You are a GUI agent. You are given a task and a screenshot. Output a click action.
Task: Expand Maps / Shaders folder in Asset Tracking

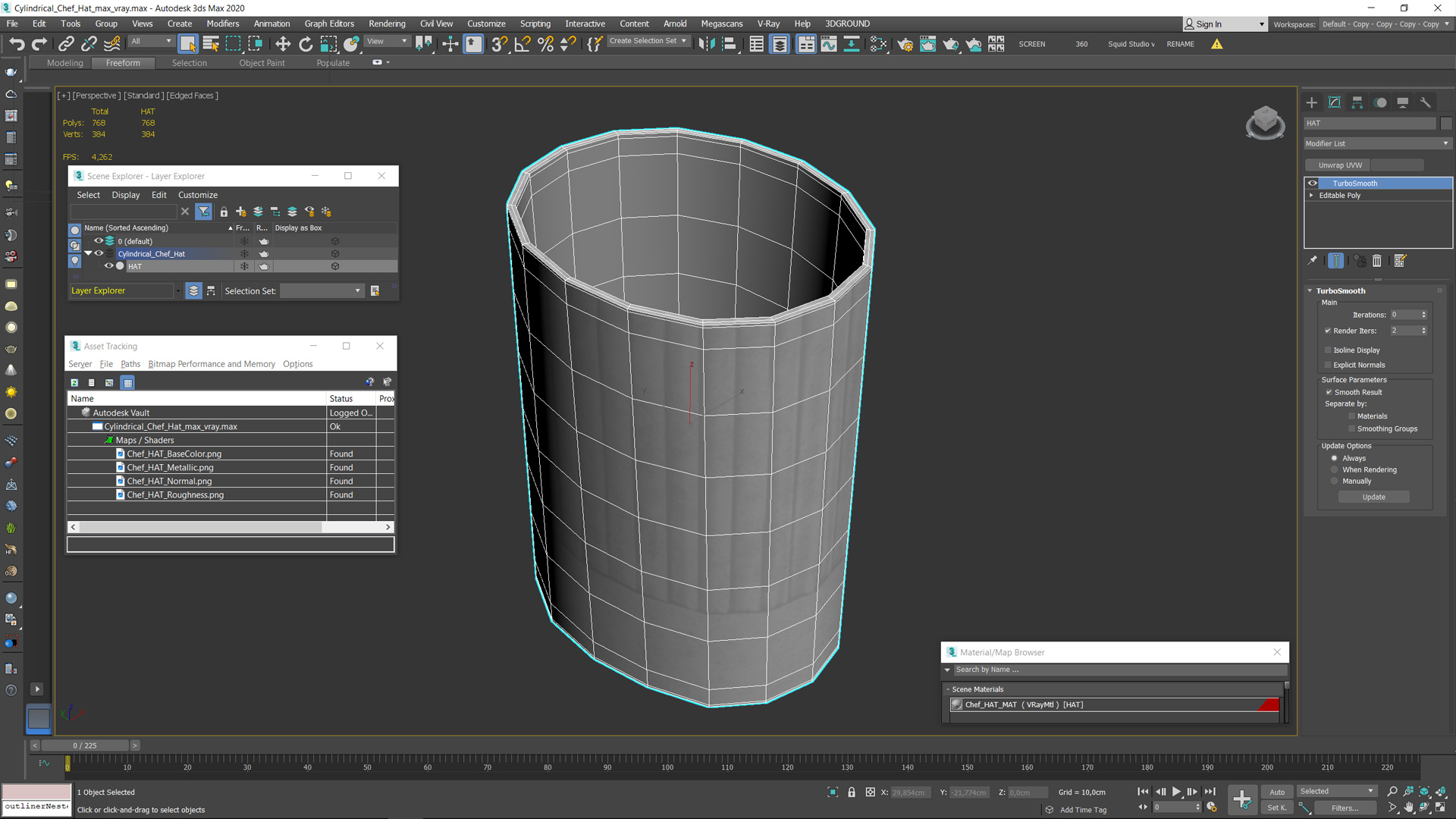109,440
